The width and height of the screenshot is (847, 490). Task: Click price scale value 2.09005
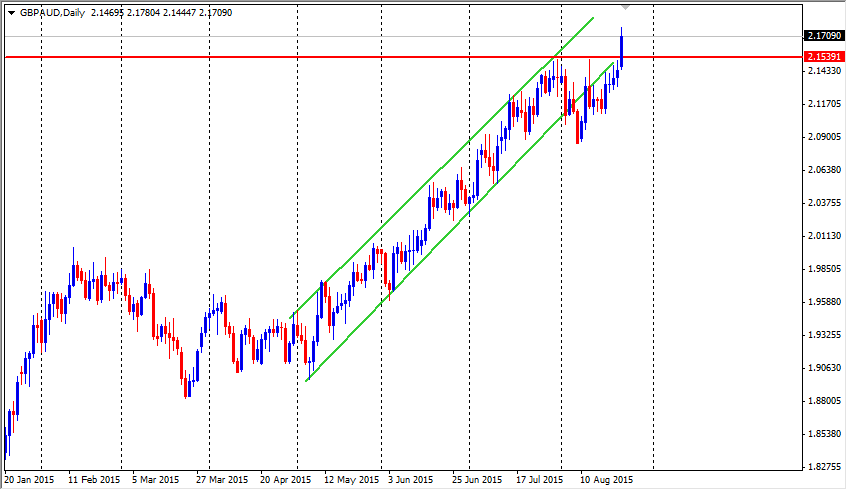[824, 137]
